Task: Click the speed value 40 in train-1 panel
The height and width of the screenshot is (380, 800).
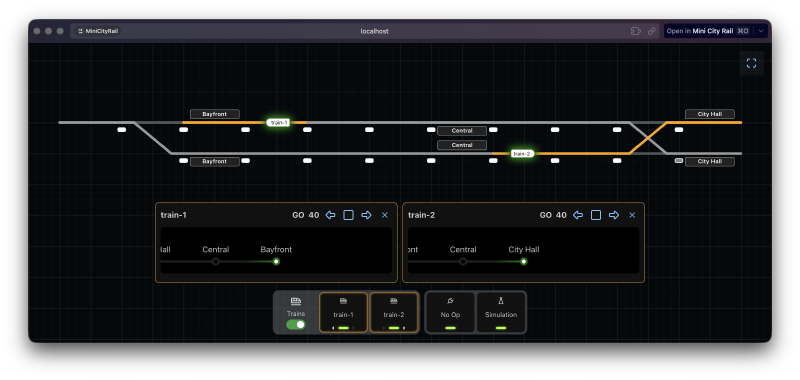Action: pyautogui.click(x=314, y=215)
